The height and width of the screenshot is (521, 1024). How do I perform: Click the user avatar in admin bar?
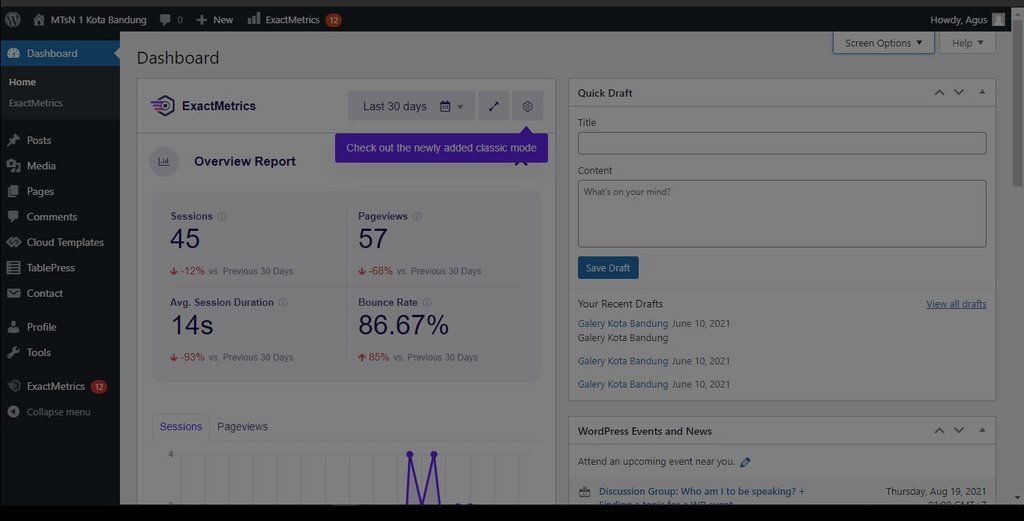click(x=999, y=20)
